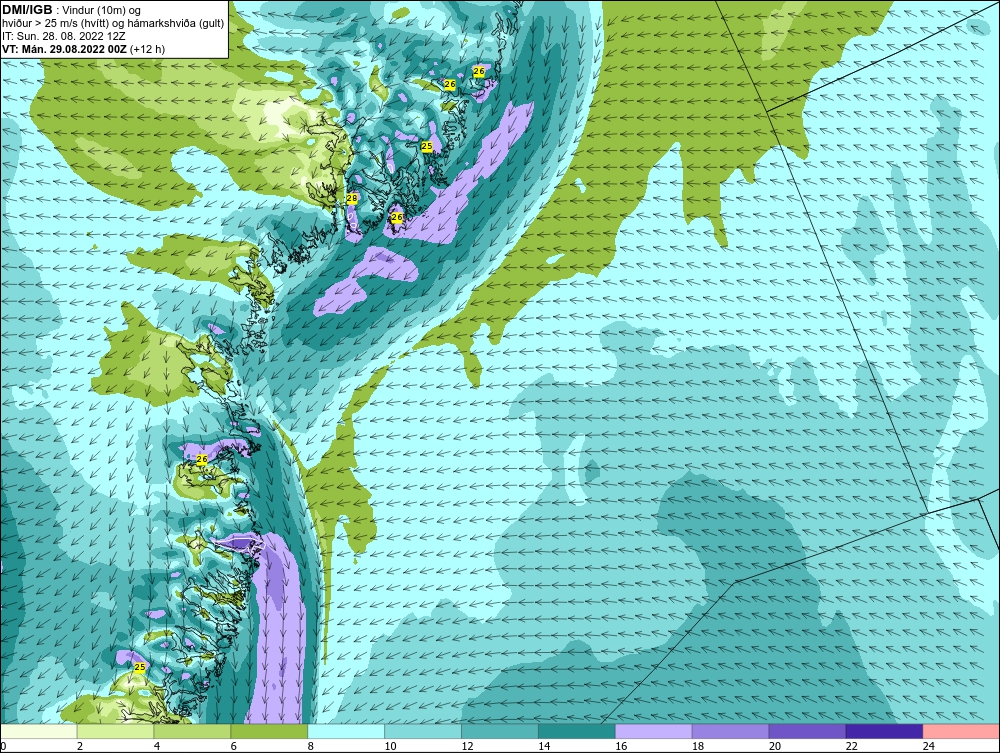Viewport: 1000px width, 753px height.
Task: Click the legend swatch between 20 and 22
Action: (807, 731)
